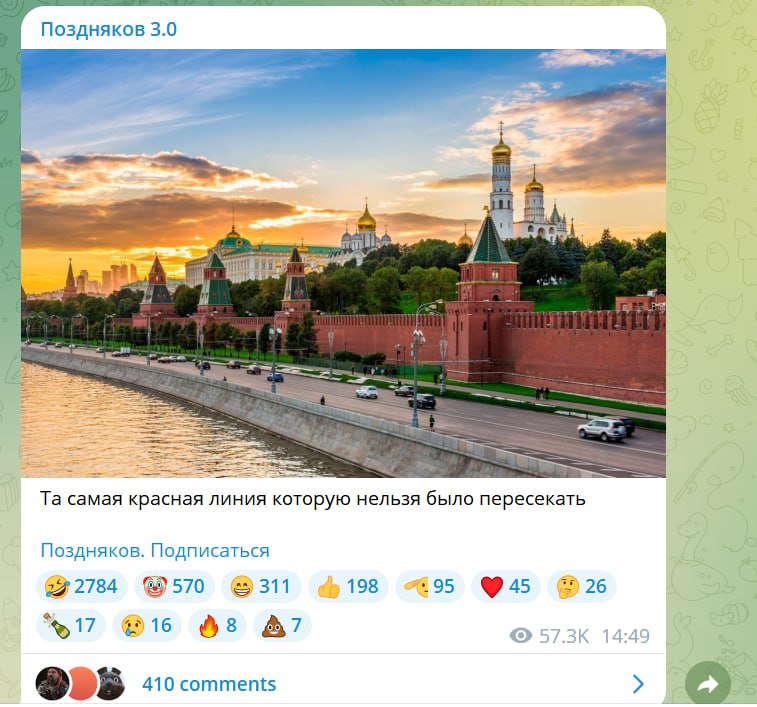Image resolution: width=757 pixels, height=707 pixels.
Task: Click the champagne bottle reaction with 17
Action: (70, 625)
